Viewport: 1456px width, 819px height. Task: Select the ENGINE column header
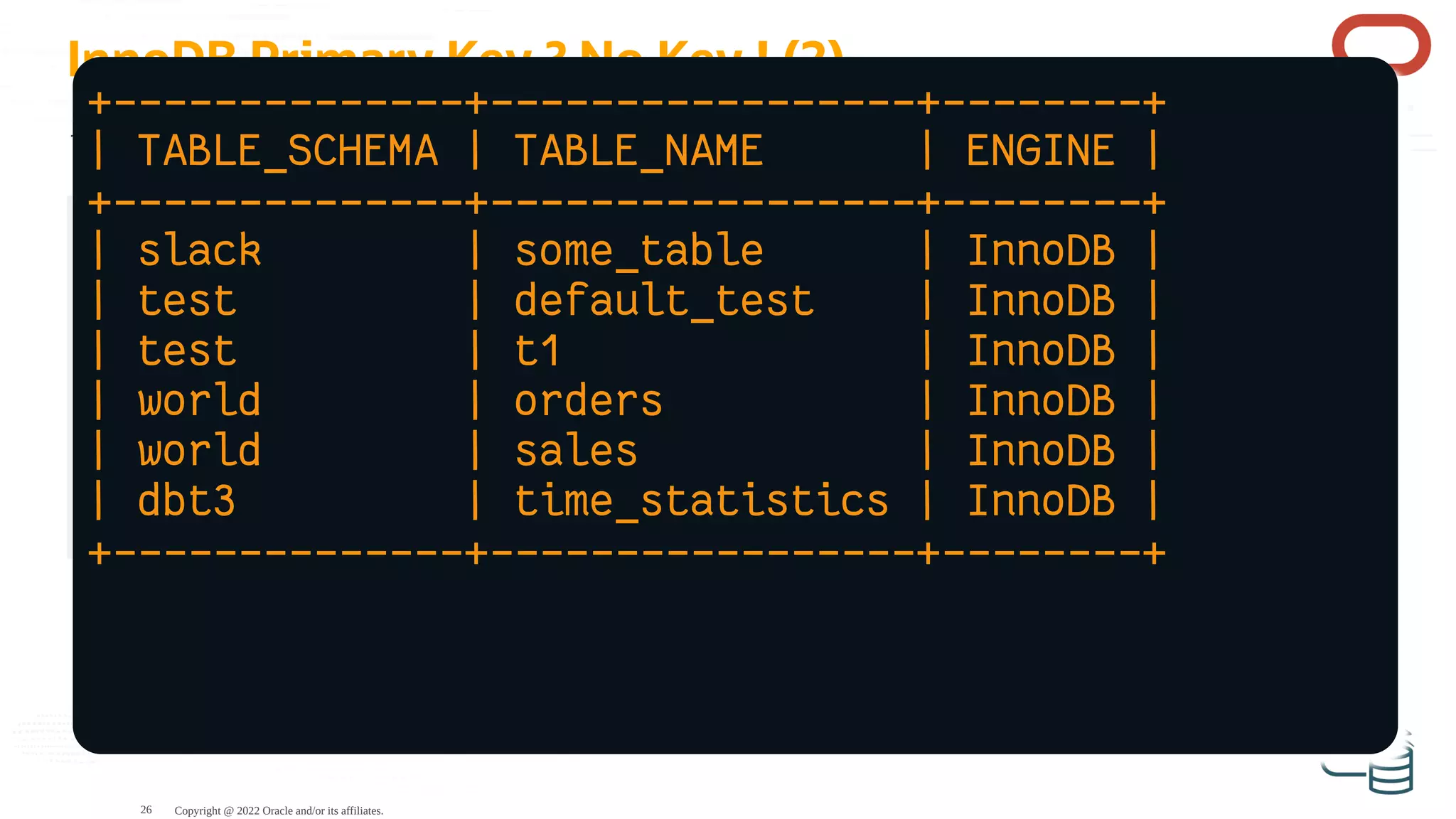[1040, 151]
